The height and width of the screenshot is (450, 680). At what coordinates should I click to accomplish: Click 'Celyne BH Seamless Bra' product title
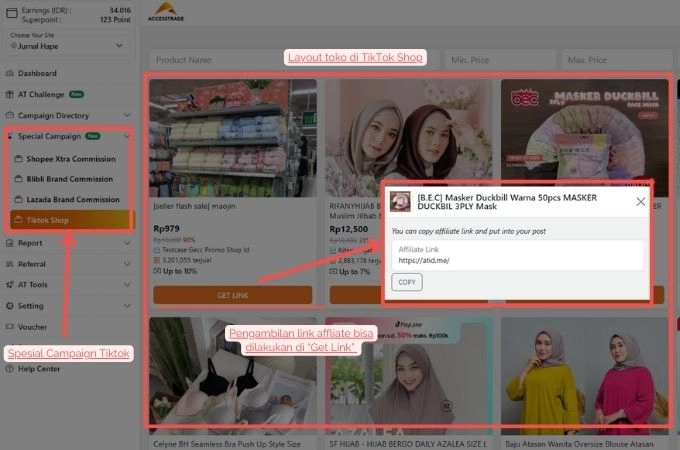tap(227, 444)
